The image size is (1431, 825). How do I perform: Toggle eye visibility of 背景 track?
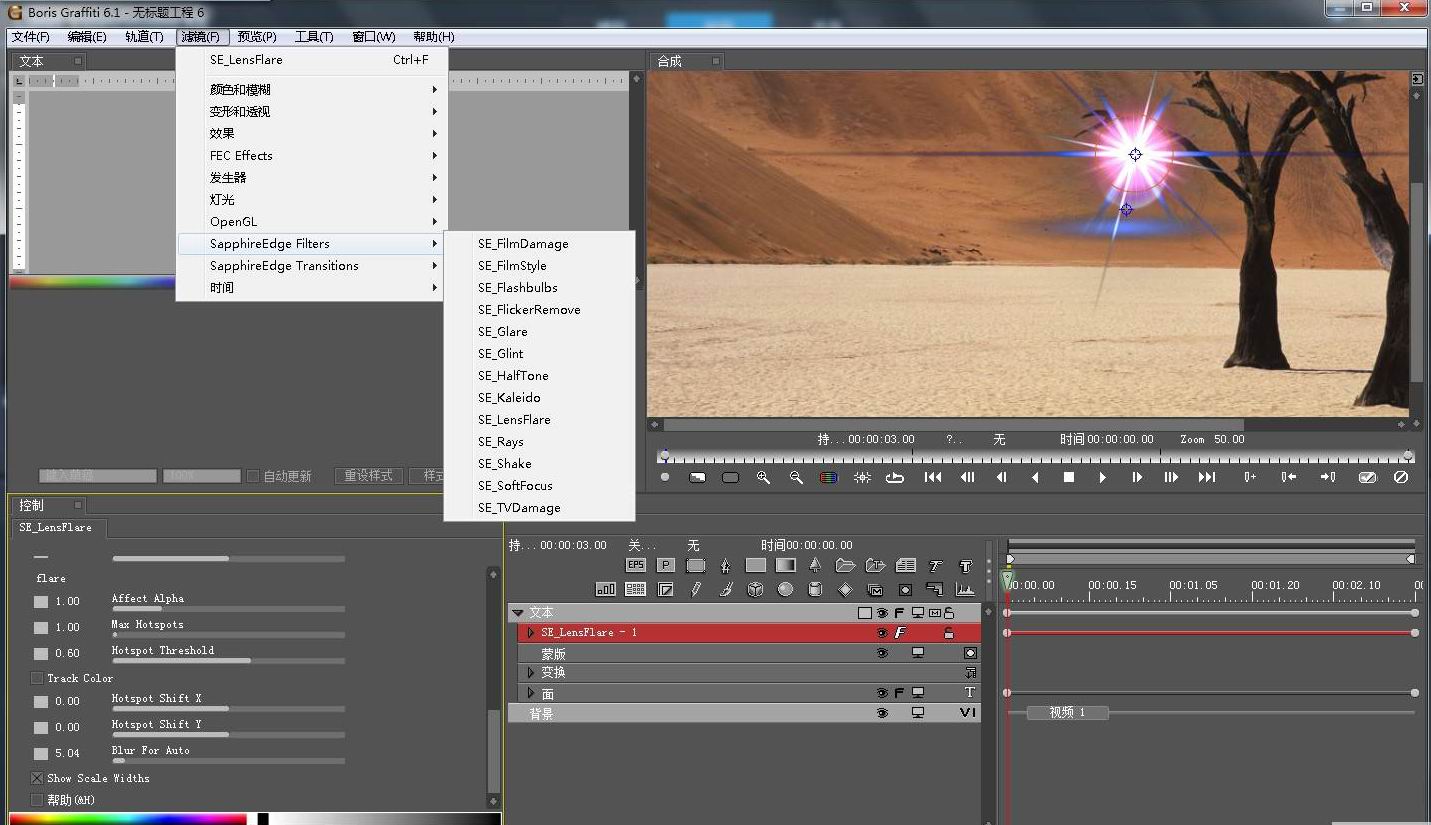click(882, 713)
